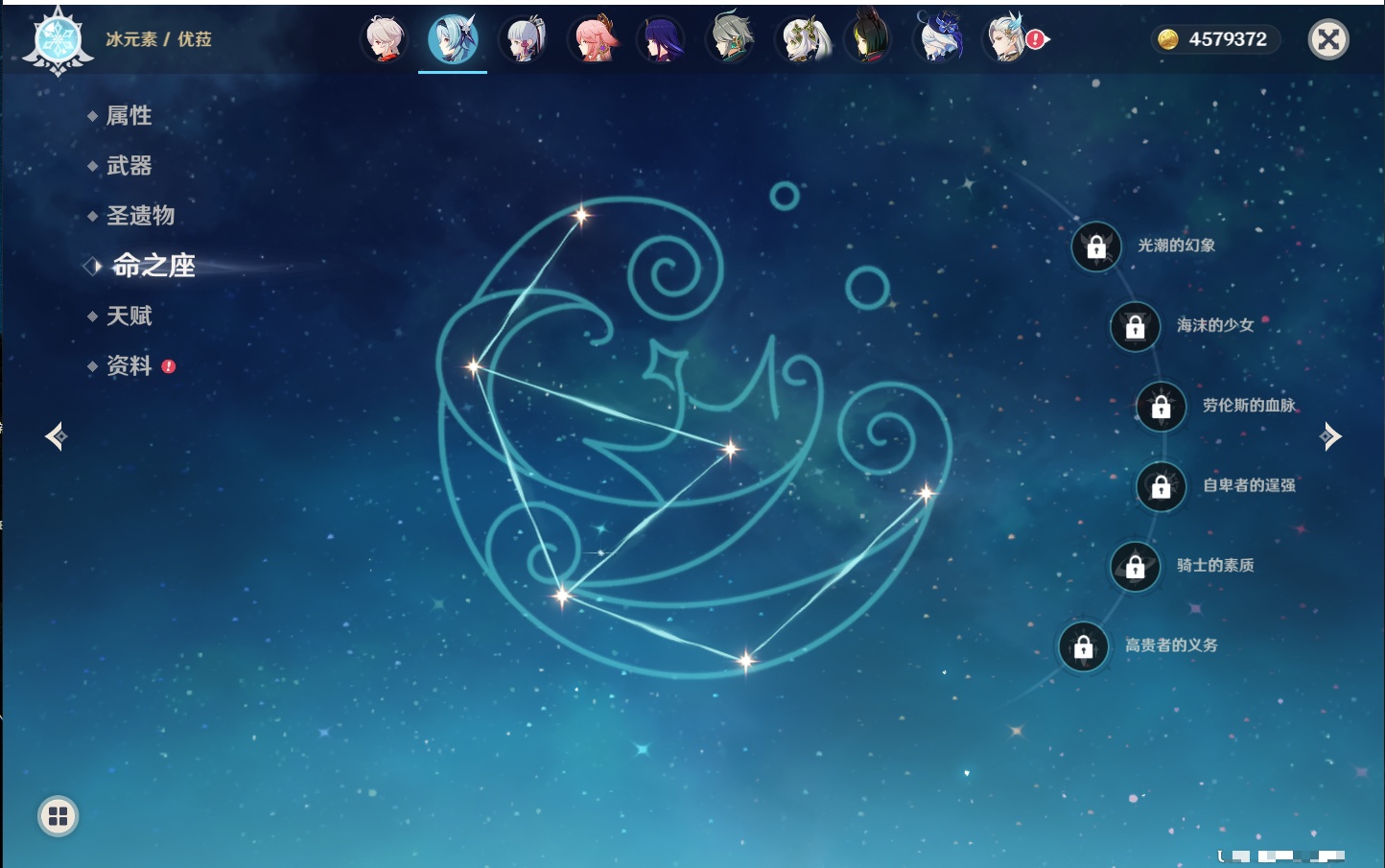Select the gray-green-haired Alhaitham avatar
1385x868 pixels.
[x=731, y=39]
